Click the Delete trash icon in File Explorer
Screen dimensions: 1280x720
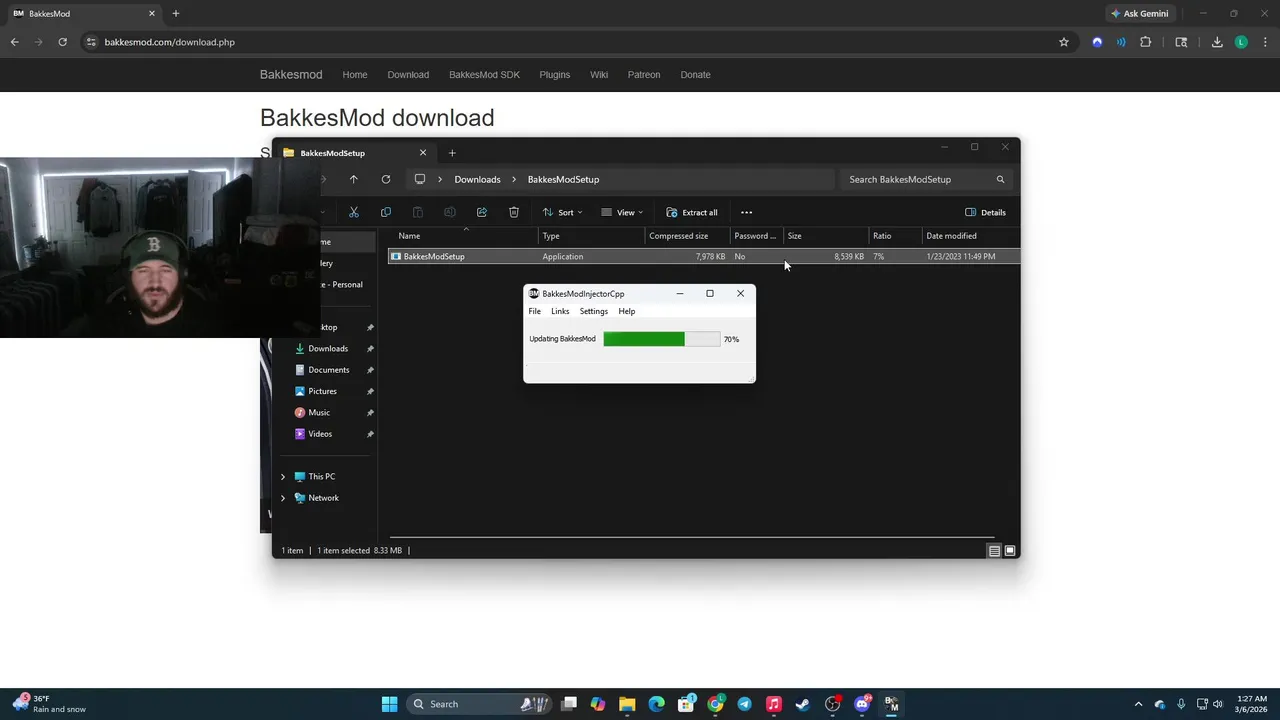click(x=514, y=212)
